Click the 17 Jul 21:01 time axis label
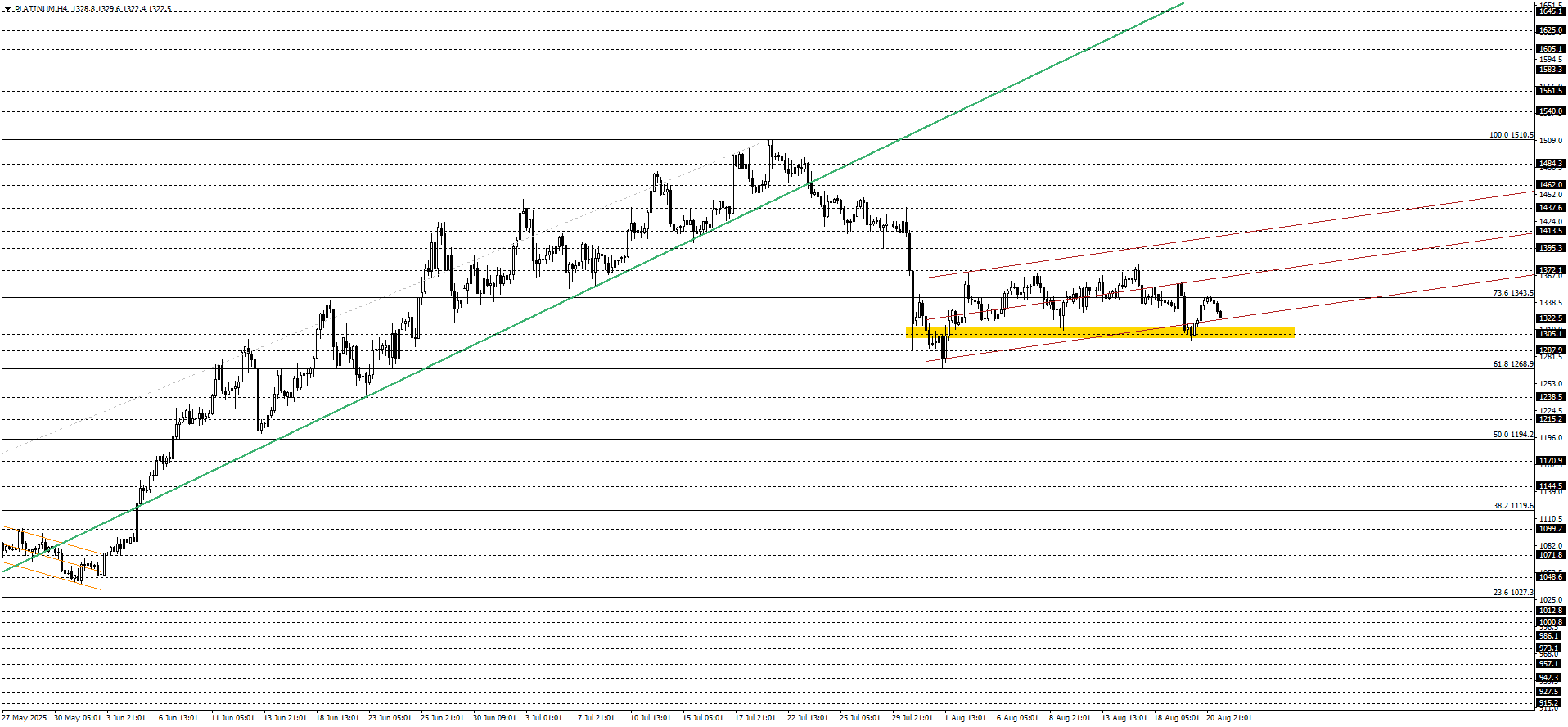The width and height of the screenshot is (1568, 727). click(755, 718)
